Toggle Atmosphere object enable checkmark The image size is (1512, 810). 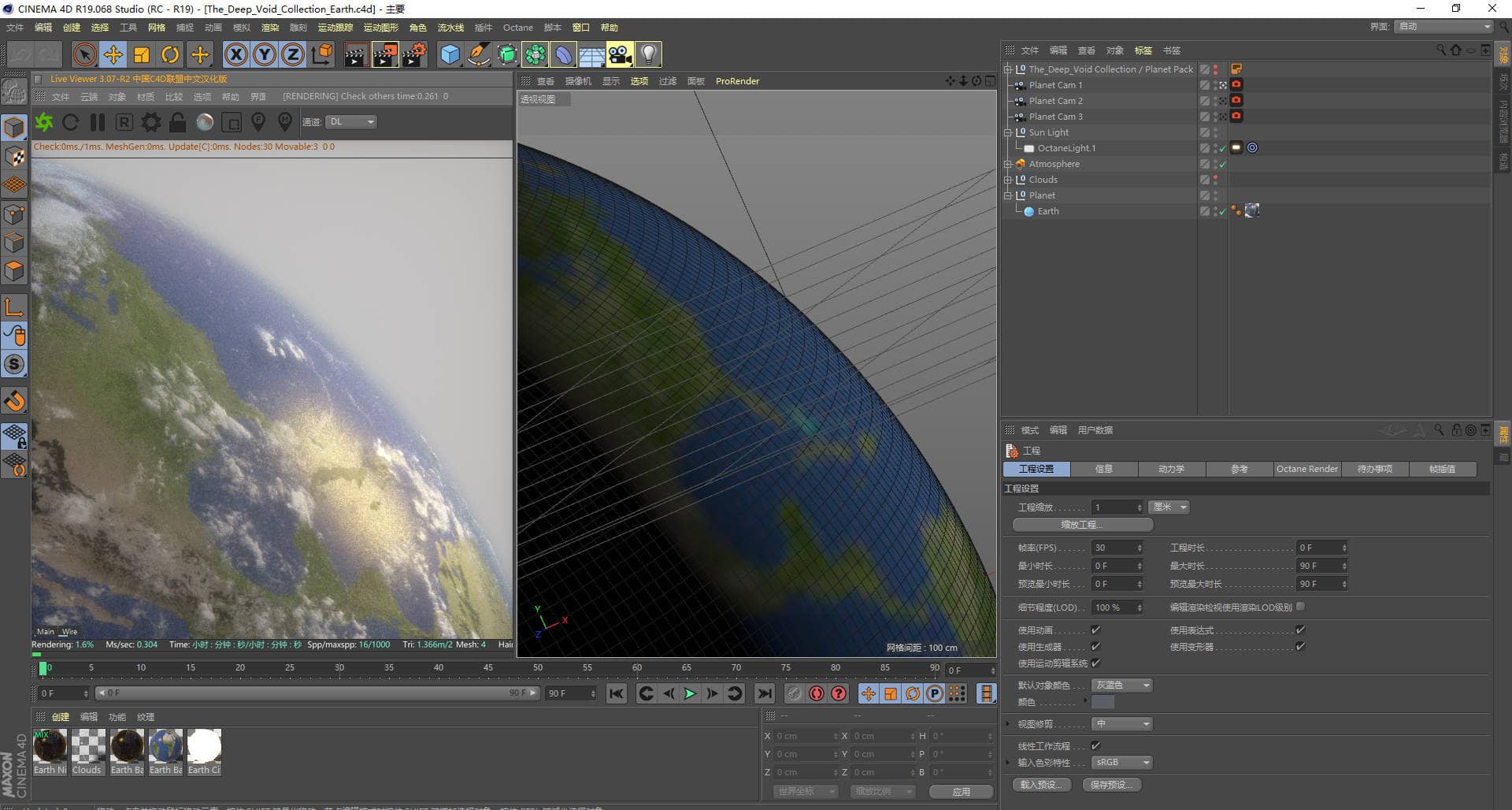1223,164
